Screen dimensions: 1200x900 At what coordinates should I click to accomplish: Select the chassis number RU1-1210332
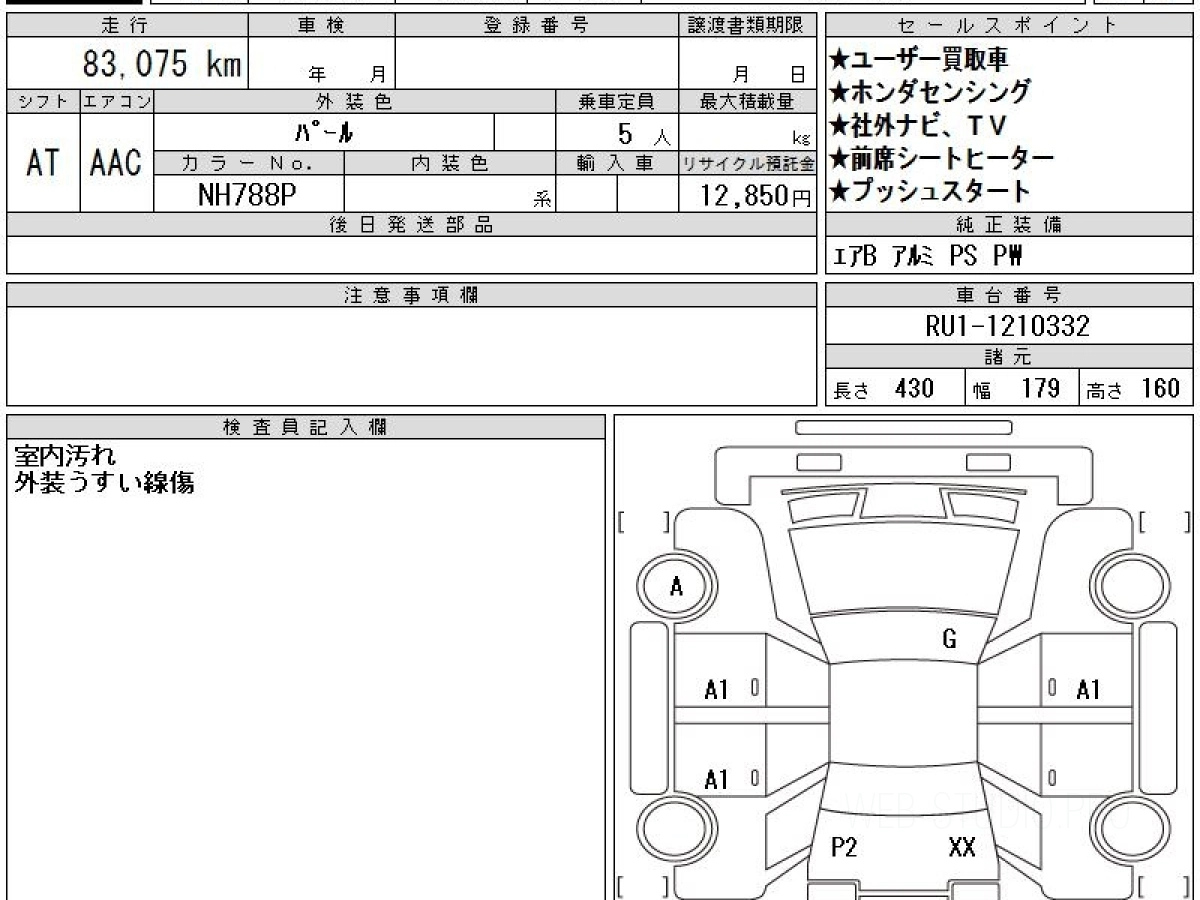[x=1007, y=325]
